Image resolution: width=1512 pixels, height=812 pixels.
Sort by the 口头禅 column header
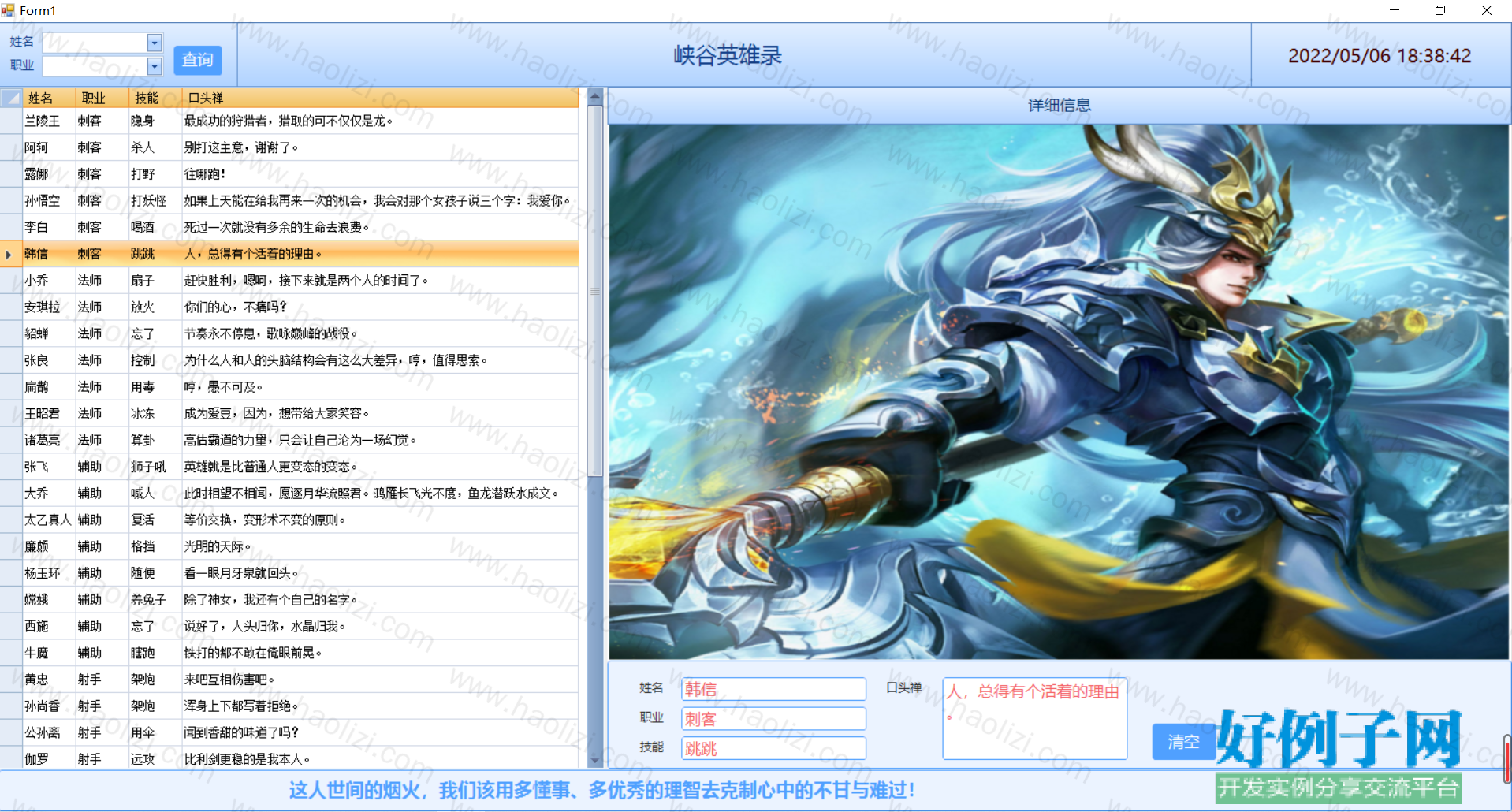click(x=380, y=98)
